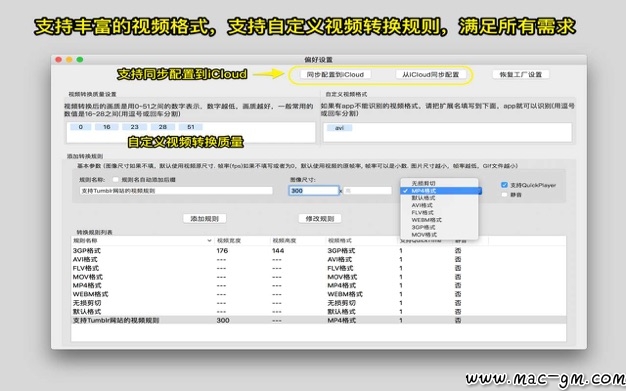
Task: Select the quality token 0
Action: pyautogui.click(x=81, y=127)
